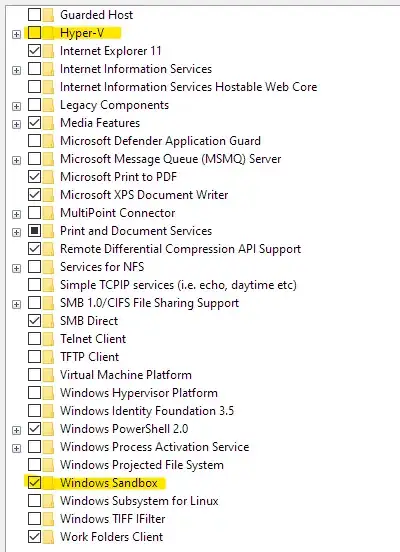Select Windows Projected File System label

click(x=142, y=465)
